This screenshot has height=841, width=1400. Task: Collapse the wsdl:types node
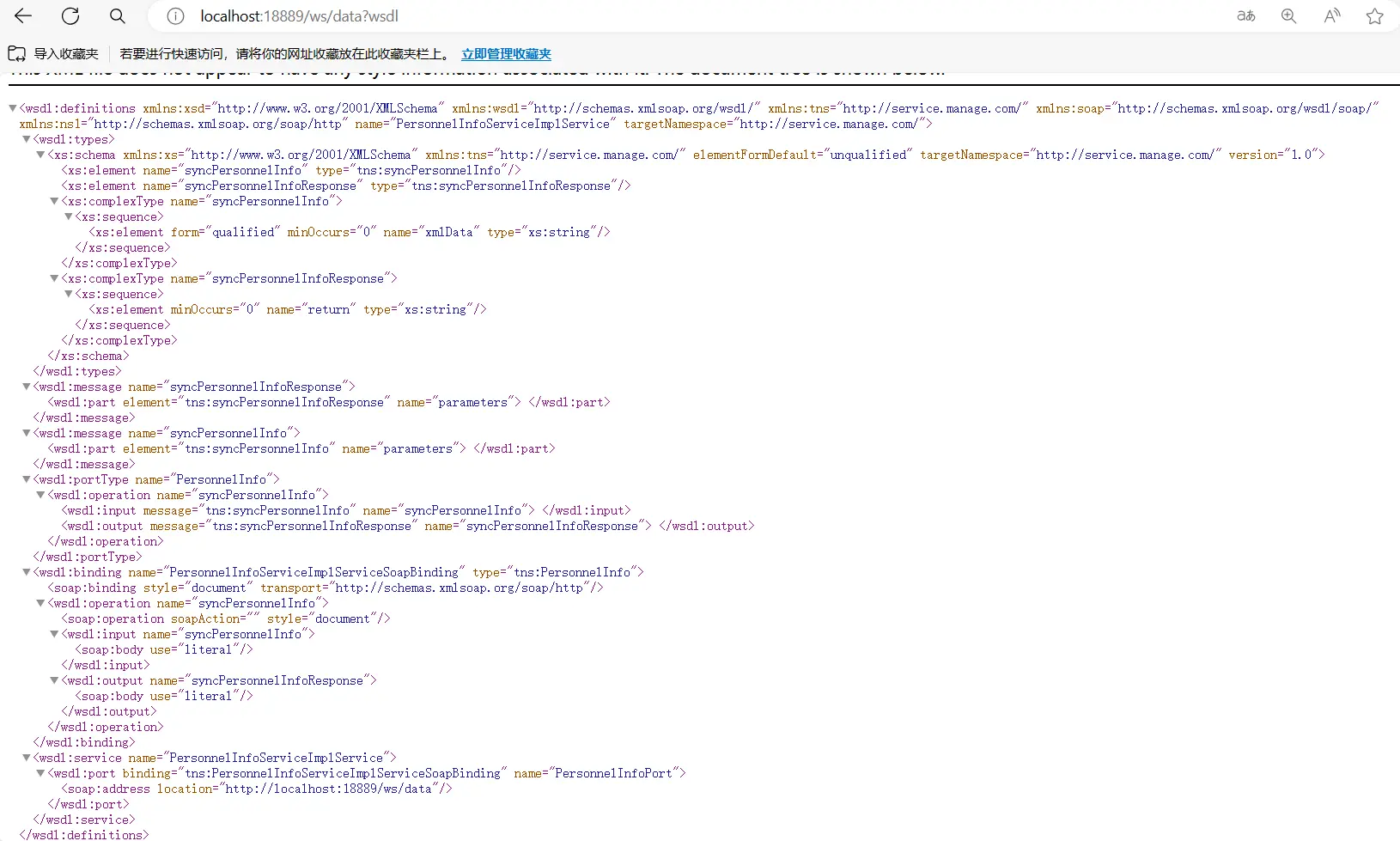point(27,139)
